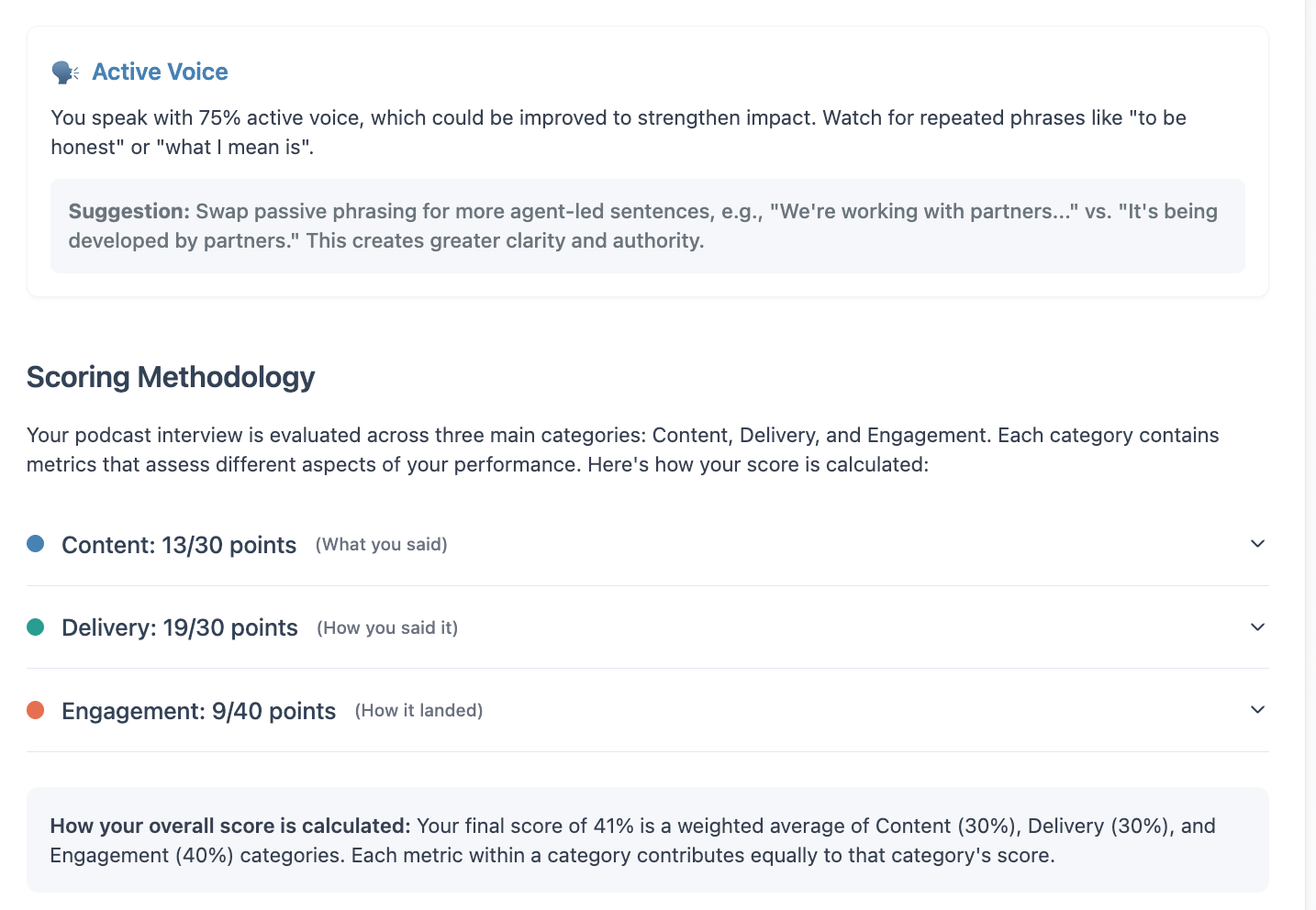Click the bold How your overall score label
1316x910 pixels.
coord(230,826)
